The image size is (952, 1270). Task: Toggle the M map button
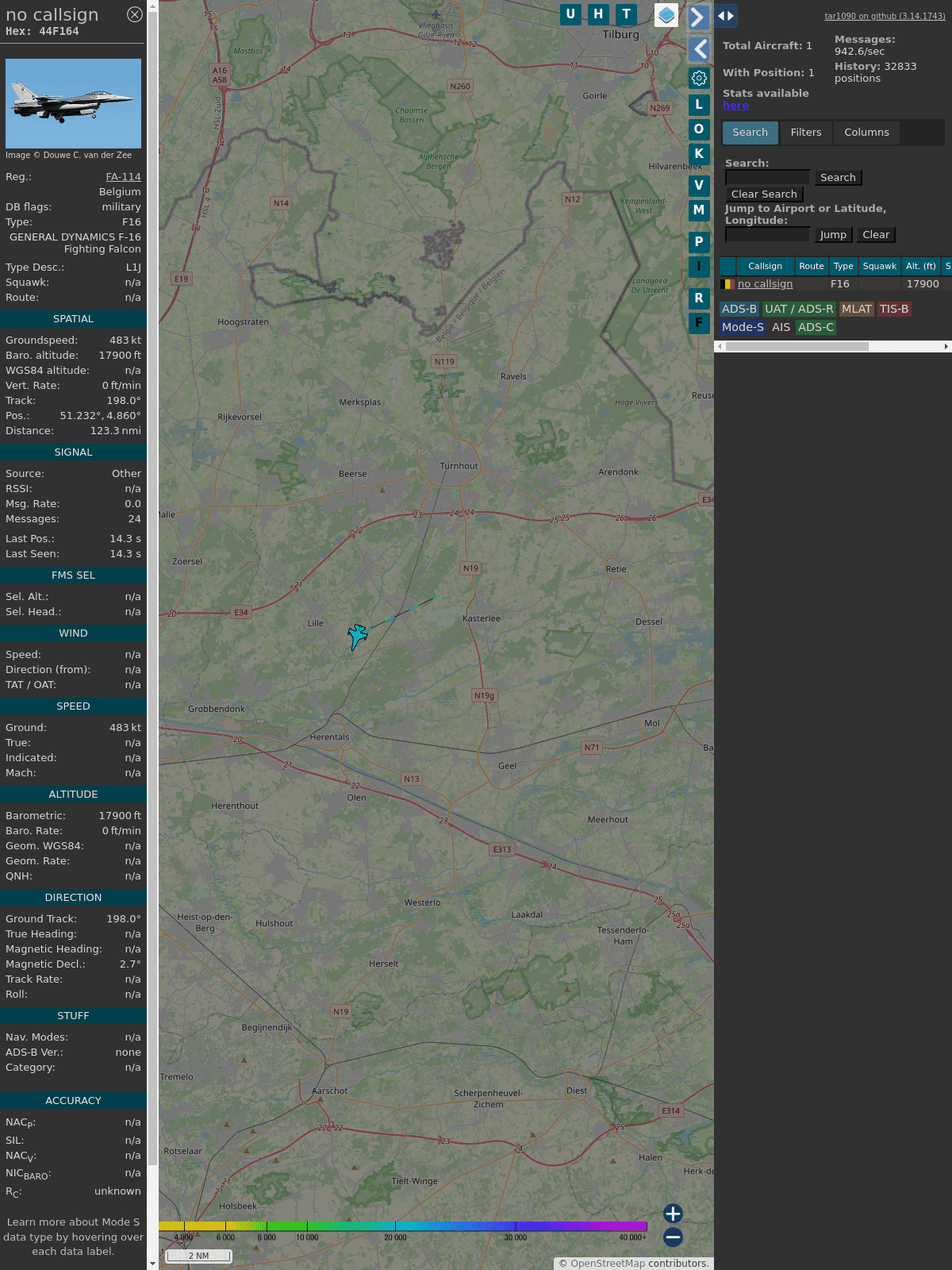pos(699,210)
